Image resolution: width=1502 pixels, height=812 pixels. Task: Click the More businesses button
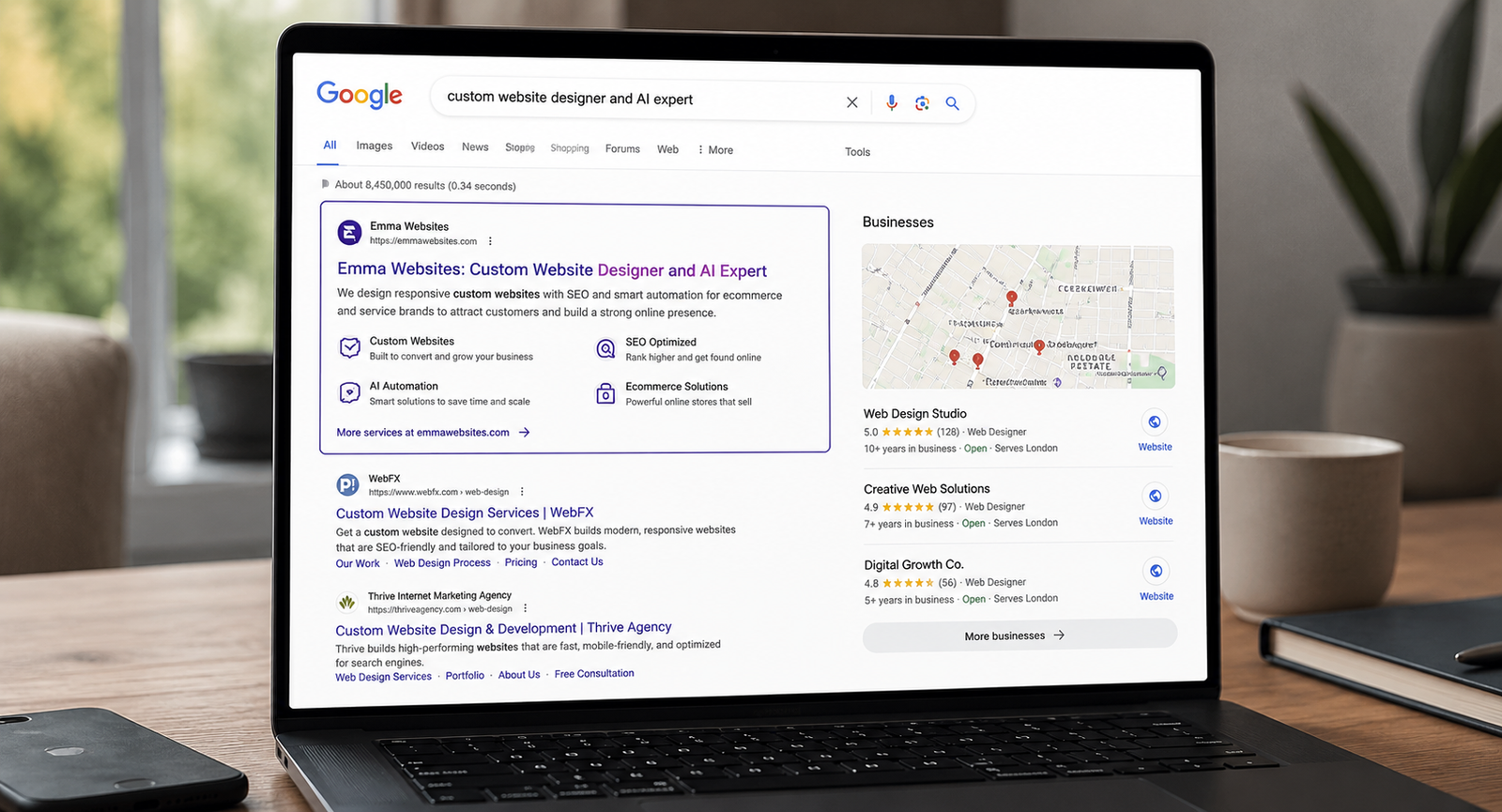[x=1019, y=636]
